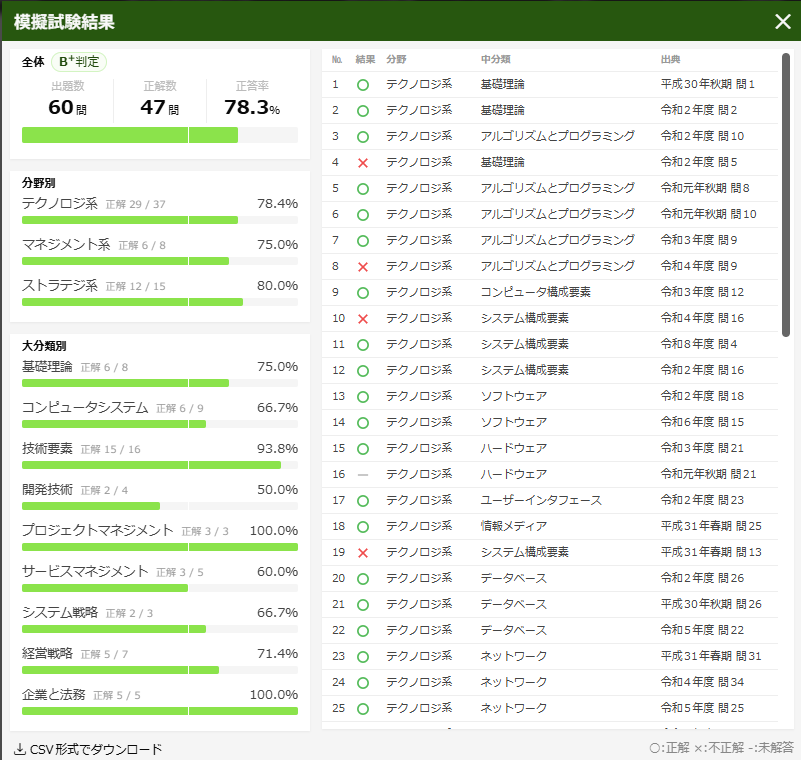Select the circle mark for question 13

click(363, 397)
